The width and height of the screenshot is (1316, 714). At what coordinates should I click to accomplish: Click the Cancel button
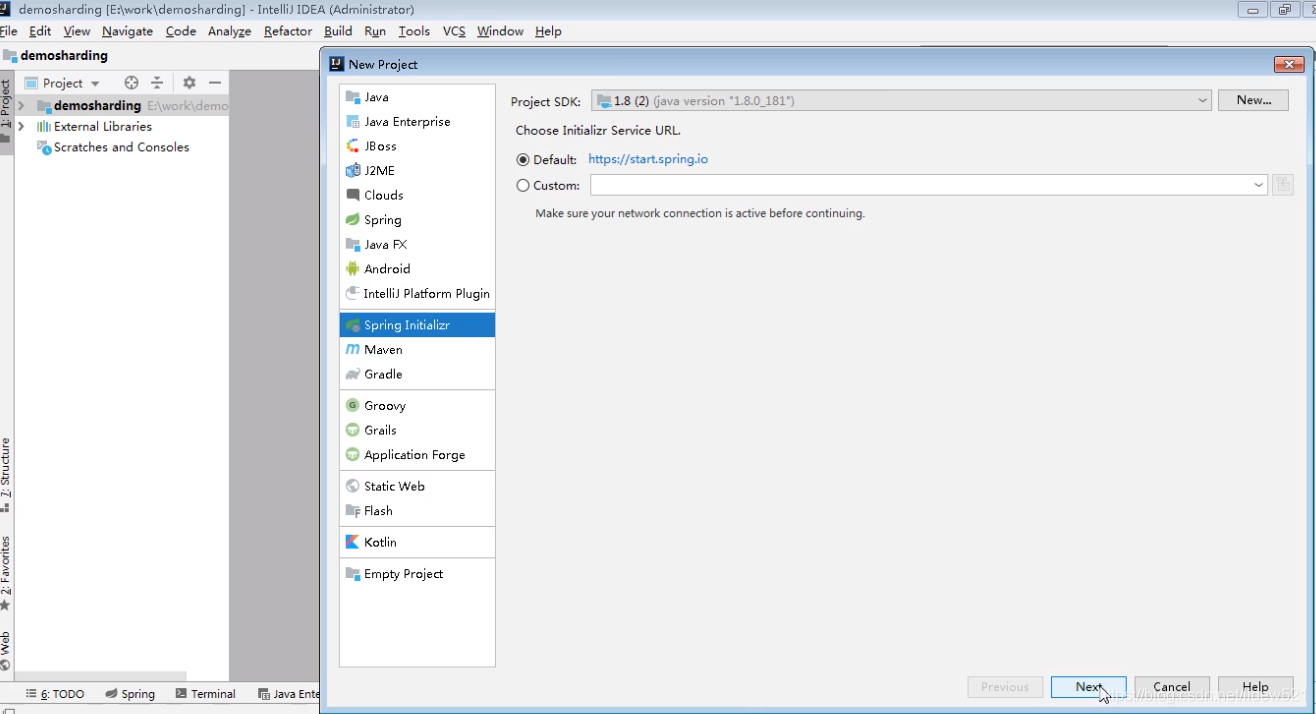click(x=1171, y=687)
